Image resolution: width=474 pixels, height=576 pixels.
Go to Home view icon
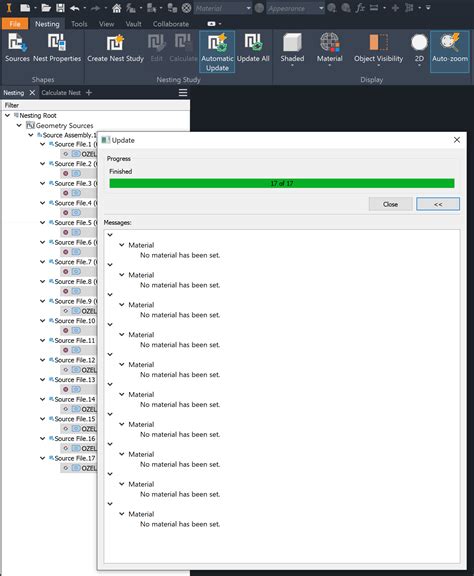(x=116, y=8)
